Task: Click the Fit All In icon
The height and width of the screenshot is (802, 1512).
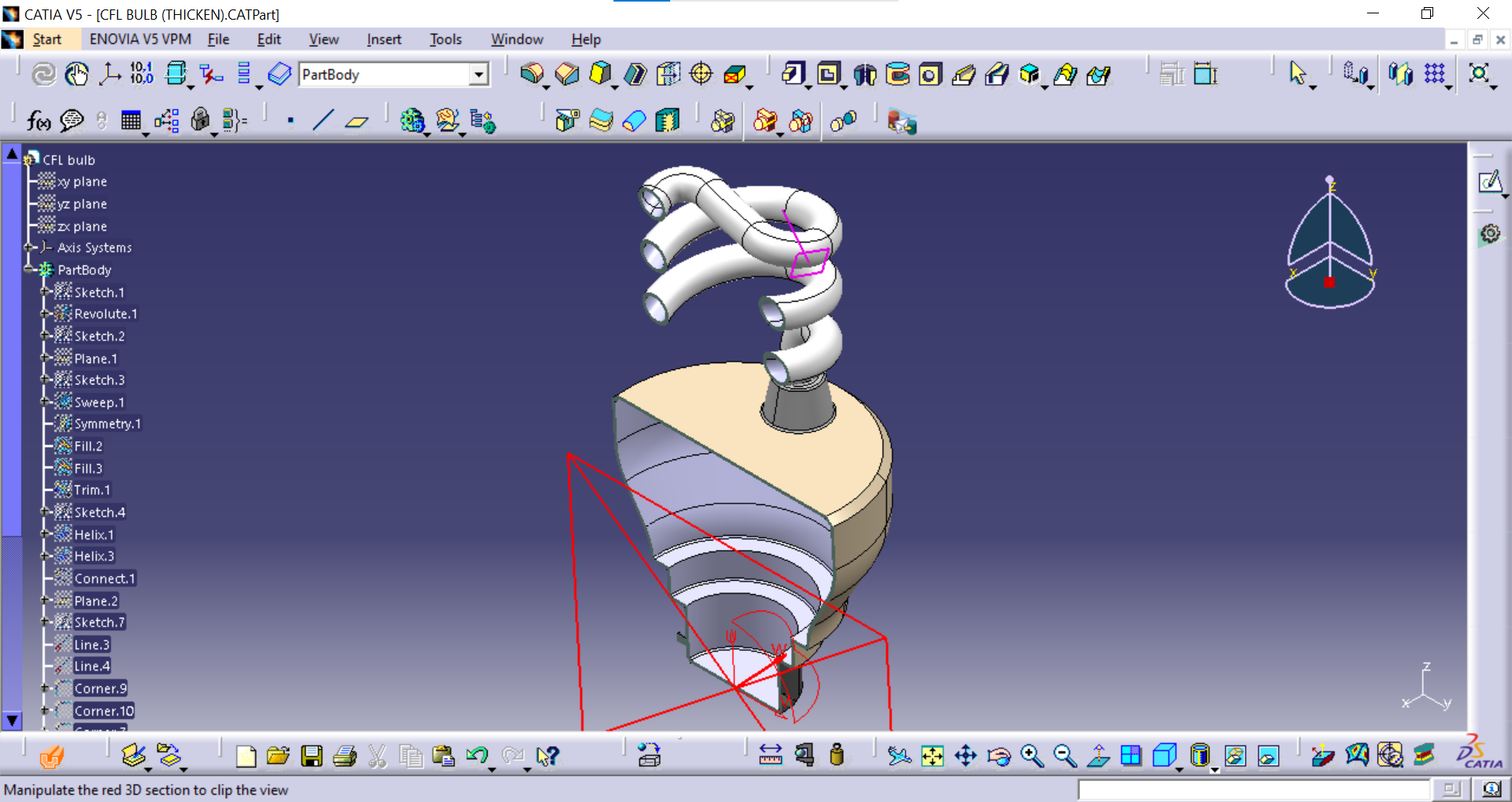Action: 932,756
